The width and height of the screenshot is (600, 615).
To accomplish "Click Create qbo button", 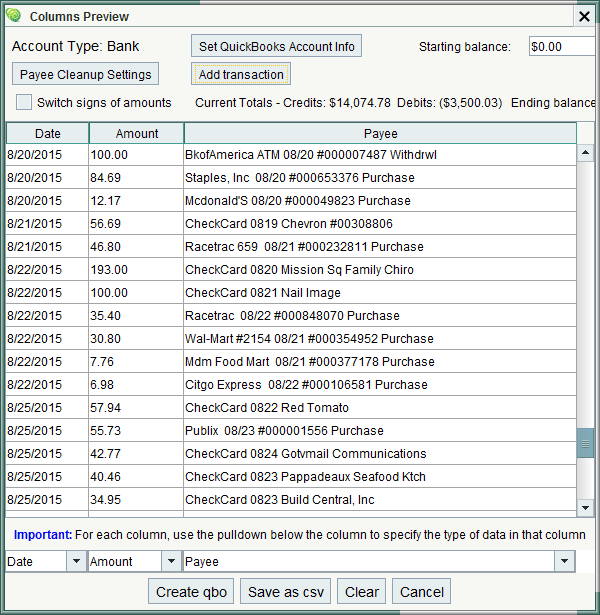I will click(x=191, y=591).
